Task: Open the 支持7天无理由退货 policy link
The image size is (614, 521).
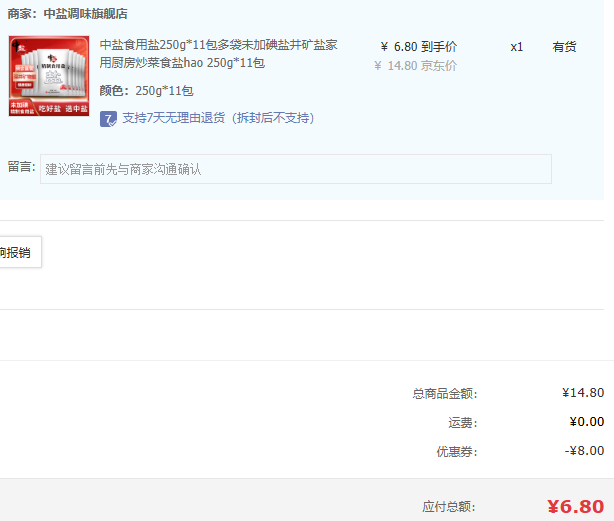Action: (x=218, y=118)
